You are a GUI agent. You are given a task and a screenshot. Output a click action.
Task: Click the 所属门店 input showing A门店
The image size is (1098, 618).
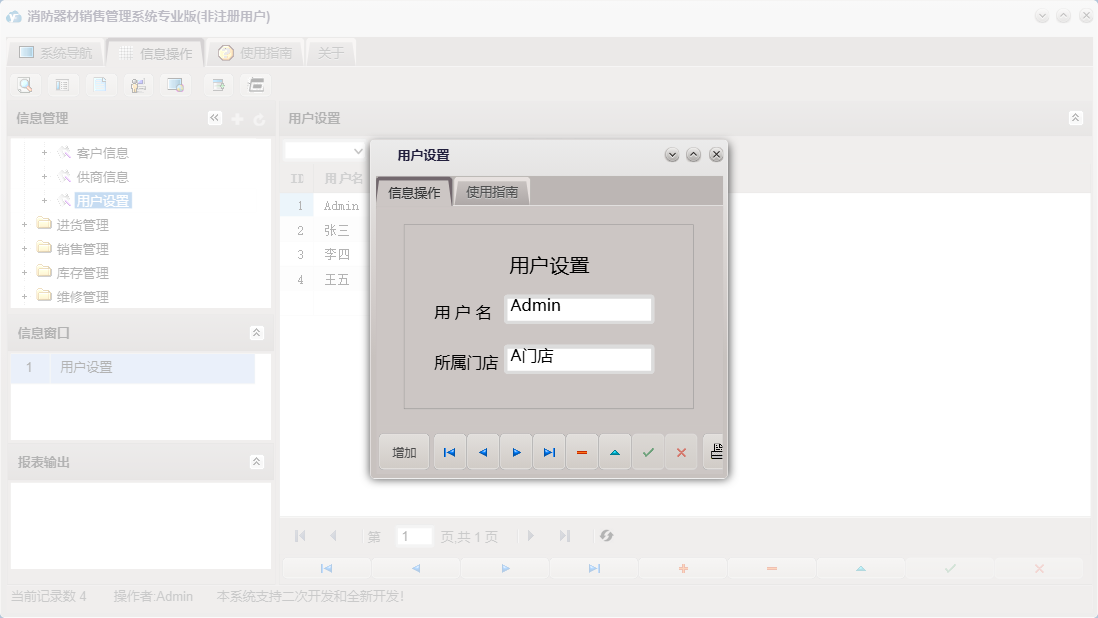(x=579, y=359)
